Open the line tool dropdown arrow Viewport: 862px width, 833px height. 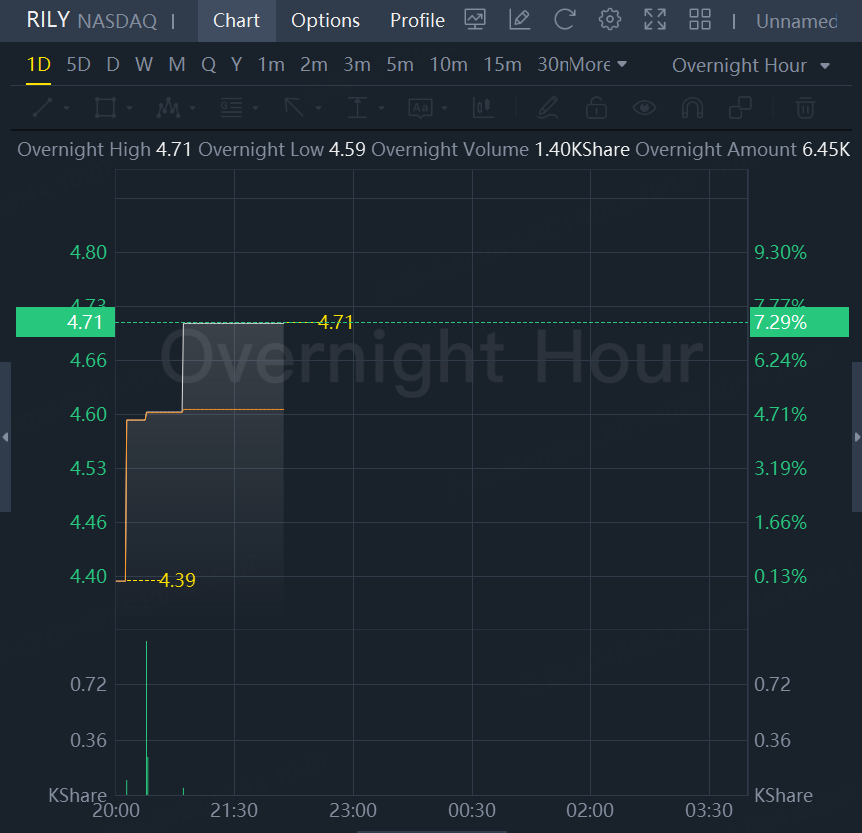click(67, 108)
